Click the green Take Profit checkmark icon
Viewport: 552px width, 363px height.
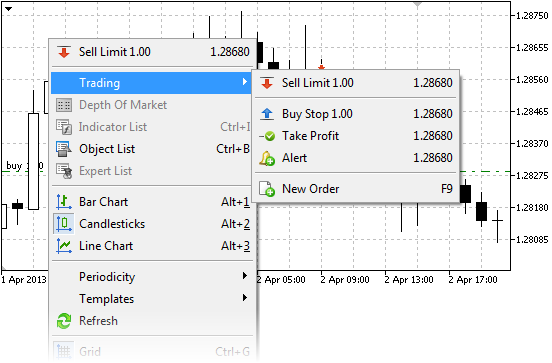pyautogui.click(x=268, y=136)
